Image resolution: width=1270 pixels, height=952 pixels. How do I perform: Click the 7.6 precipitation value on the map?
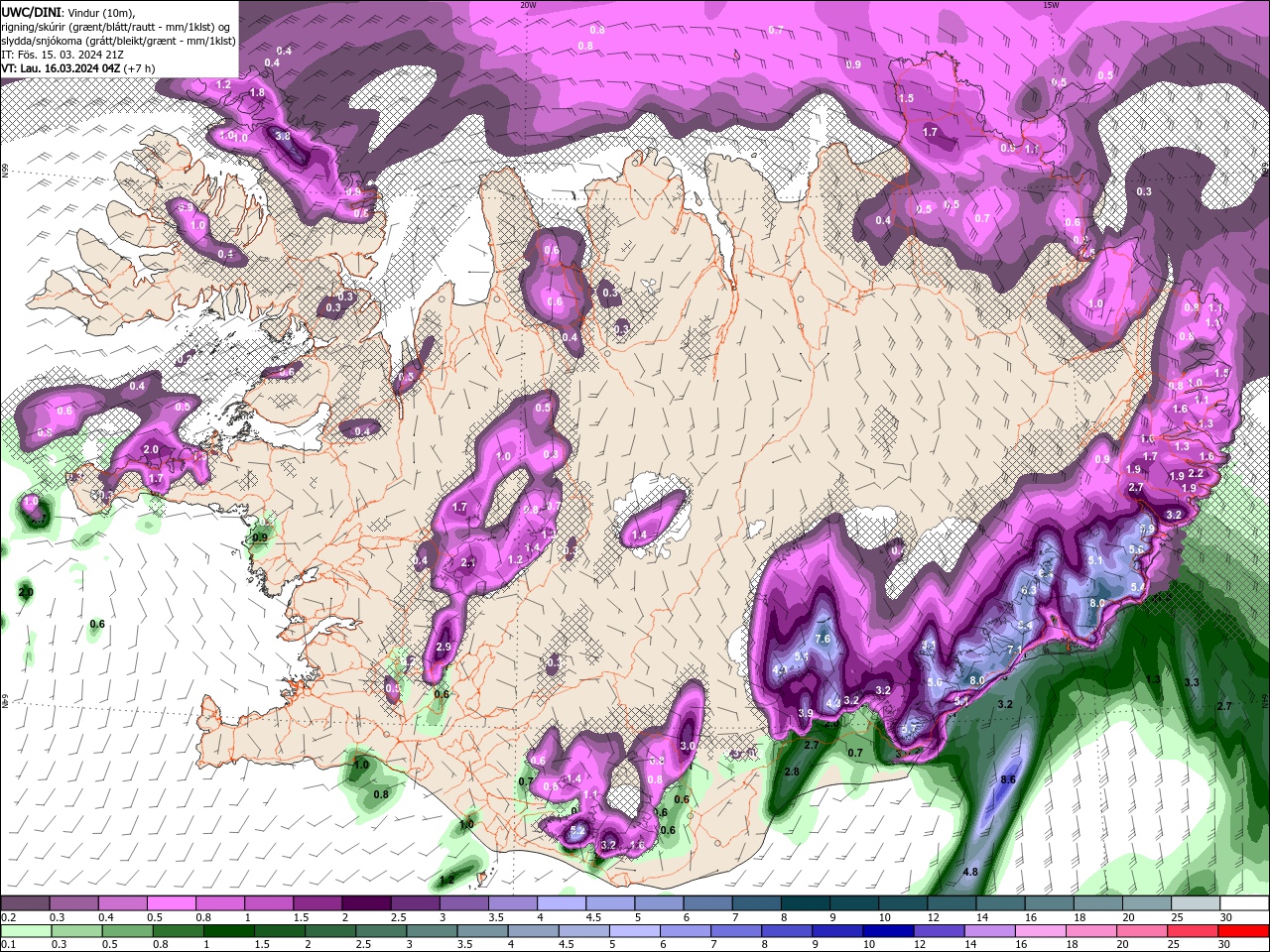(823, 640)
